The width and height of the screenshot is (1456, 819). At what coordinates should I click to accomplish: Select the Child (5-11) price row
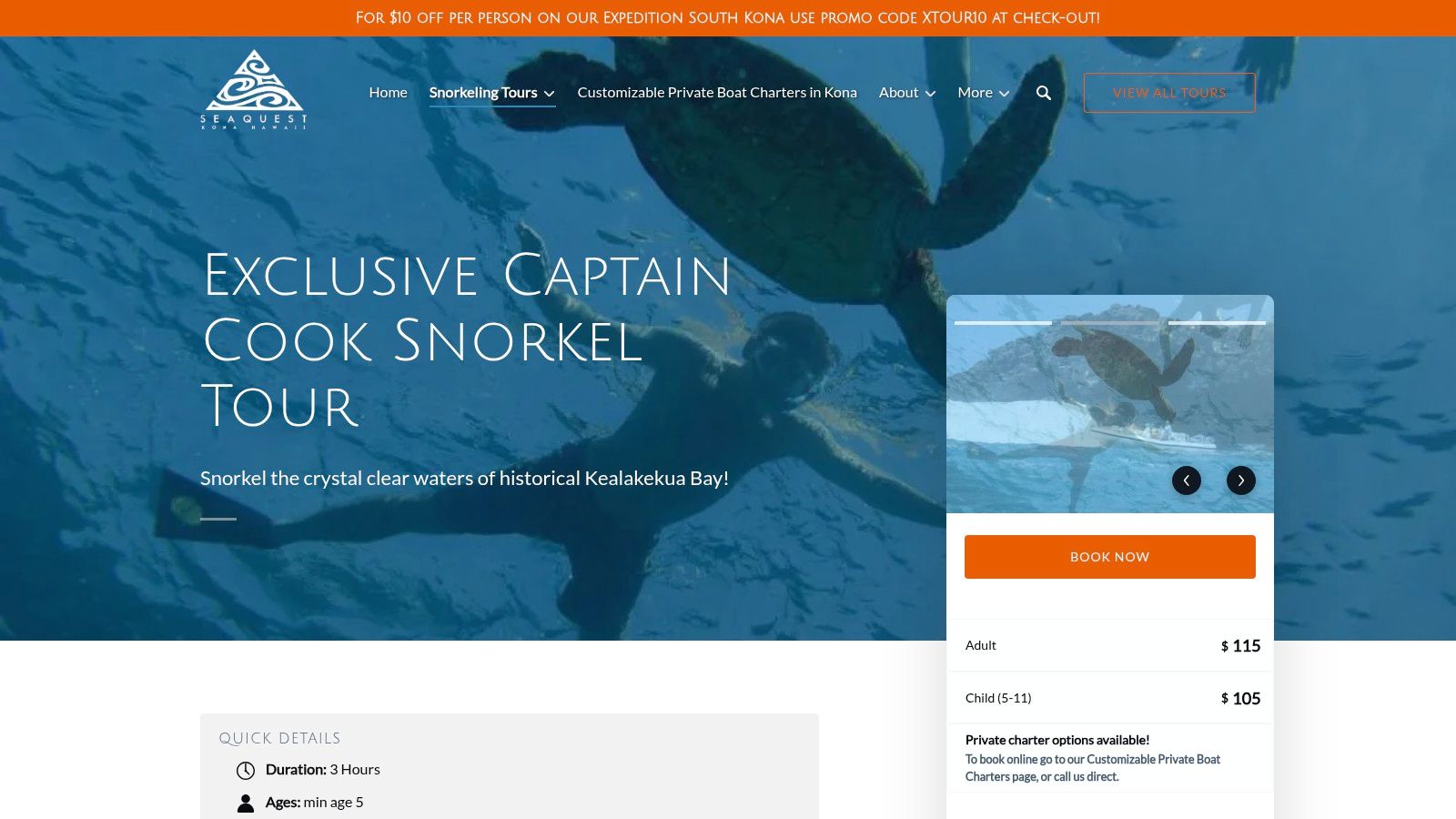coord(1110,698)
